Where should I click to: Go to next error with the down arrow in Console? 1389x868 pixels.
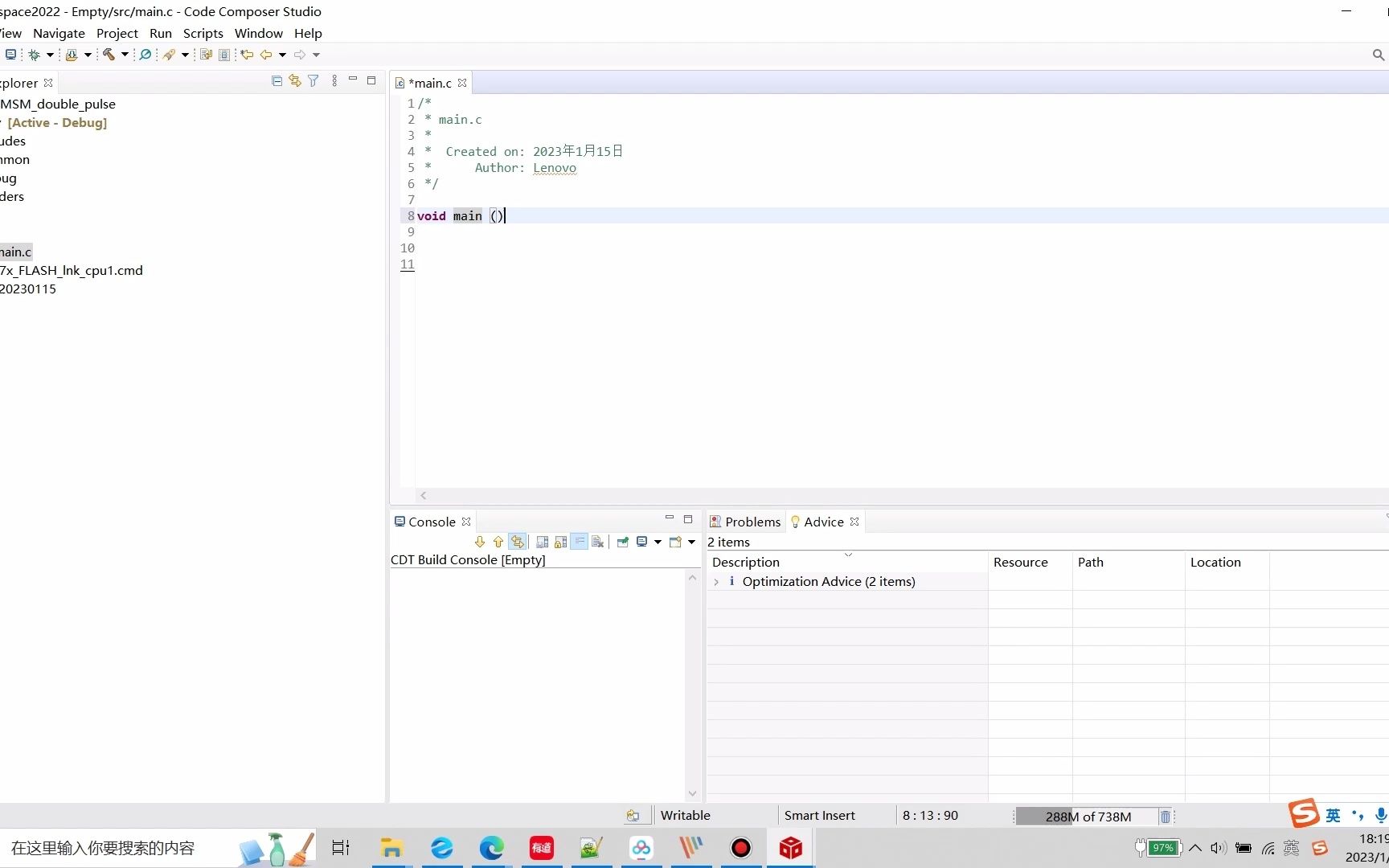480,542
